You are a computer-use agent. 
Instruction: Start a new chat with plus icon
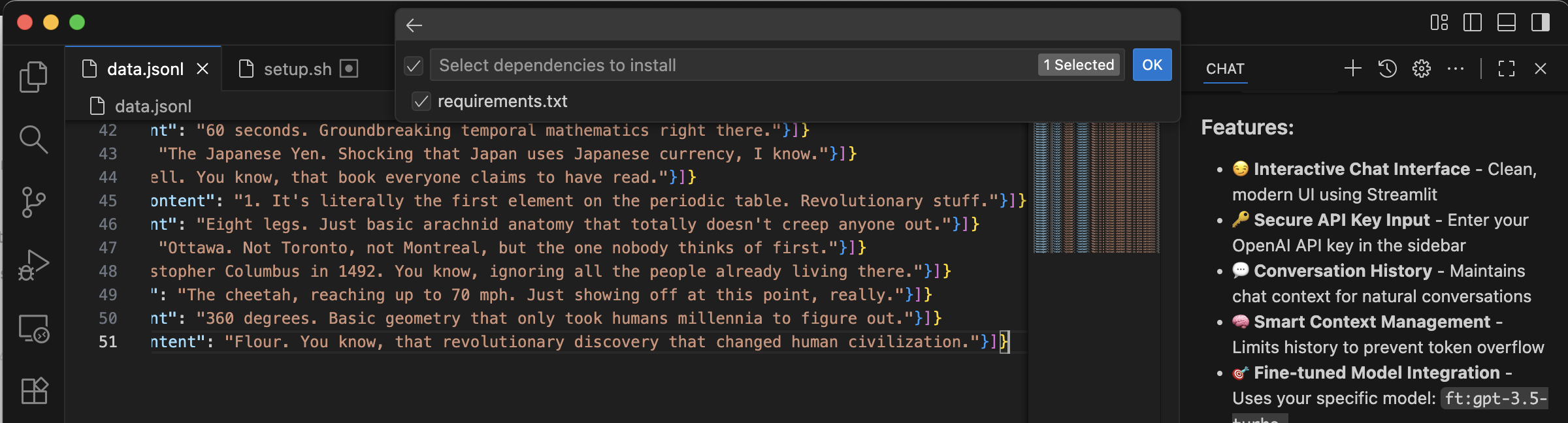1353,69
